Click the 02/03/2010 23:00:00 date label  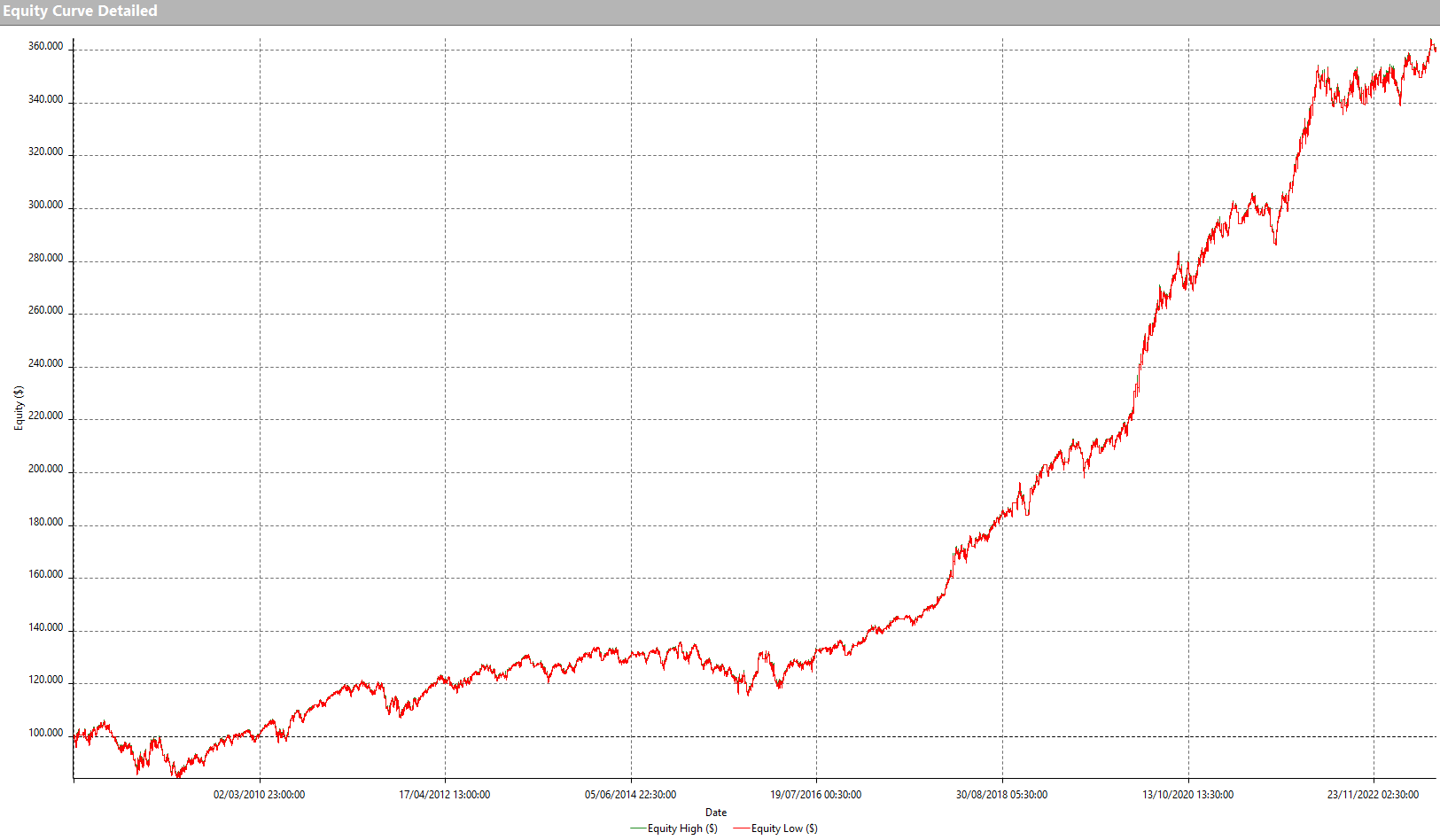(259, 795)
